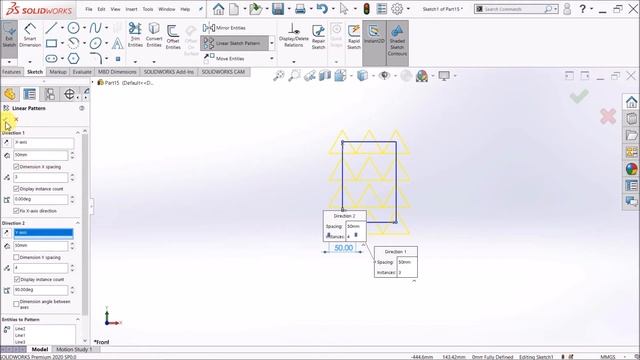Screen dimensions: 640x360
Task: Open Move Entities dropdown arrow
Action: coord(272,58)
